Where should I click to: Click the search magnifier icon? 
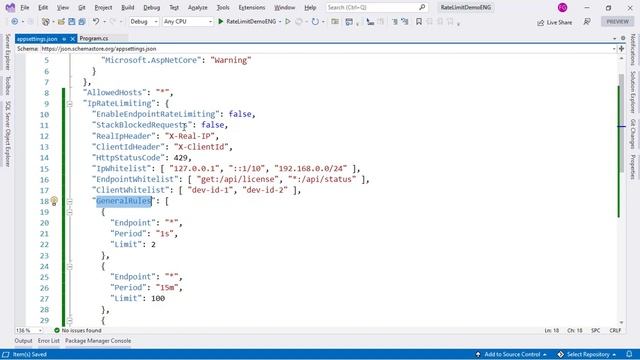[422, 7]
